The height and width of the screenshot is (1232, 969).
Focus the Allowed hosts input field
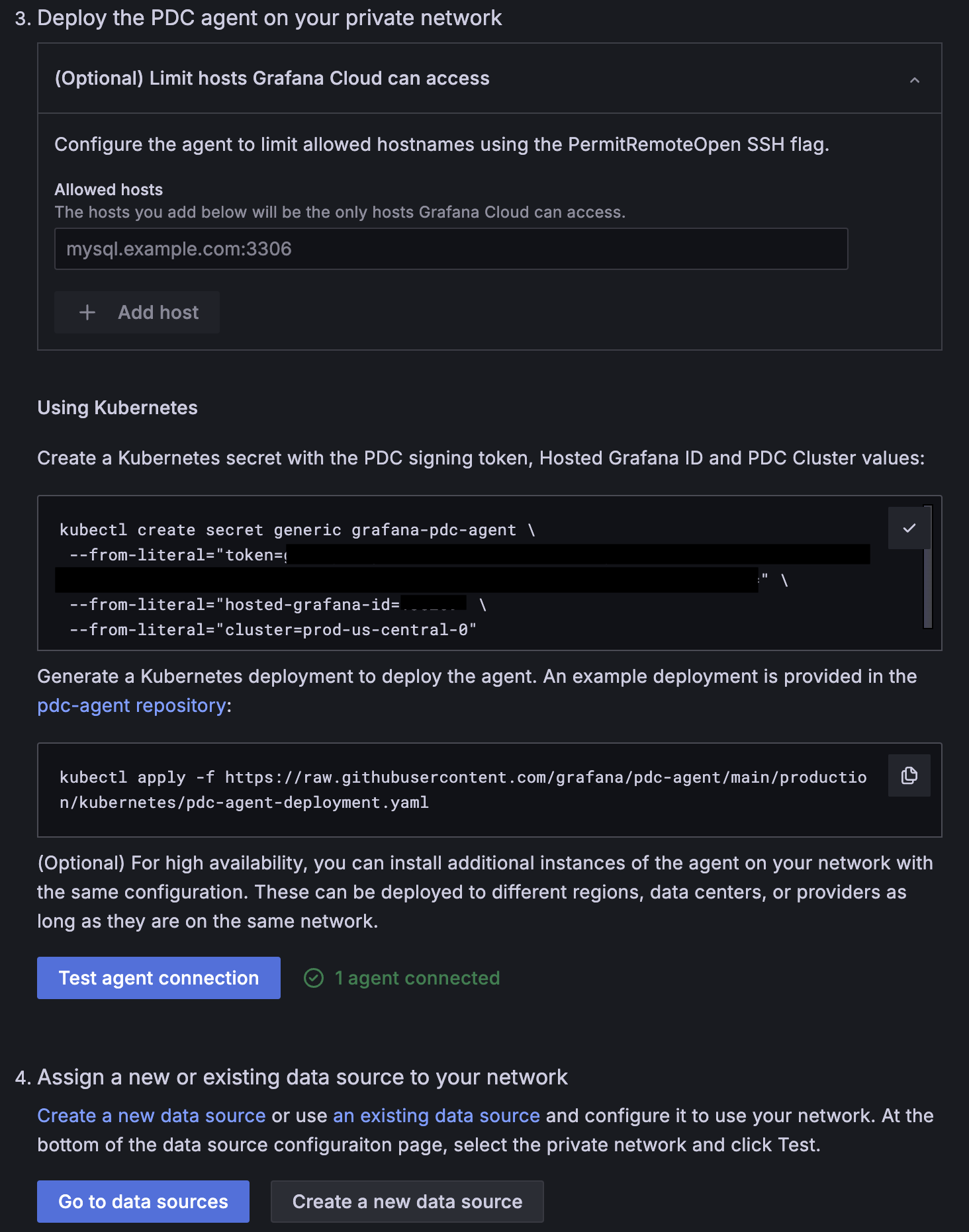coord(451,249)
